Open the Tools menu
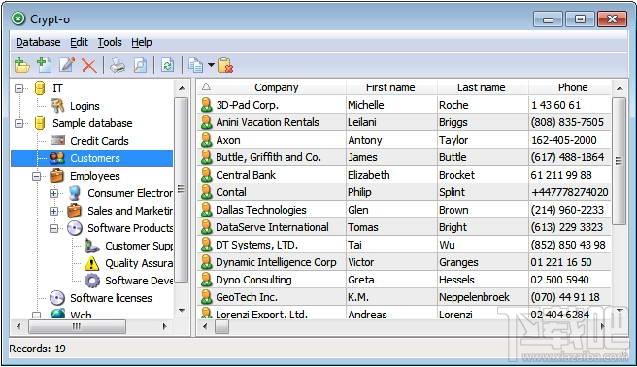The height and width of the screenshot is (367, 637). (109, 42)
